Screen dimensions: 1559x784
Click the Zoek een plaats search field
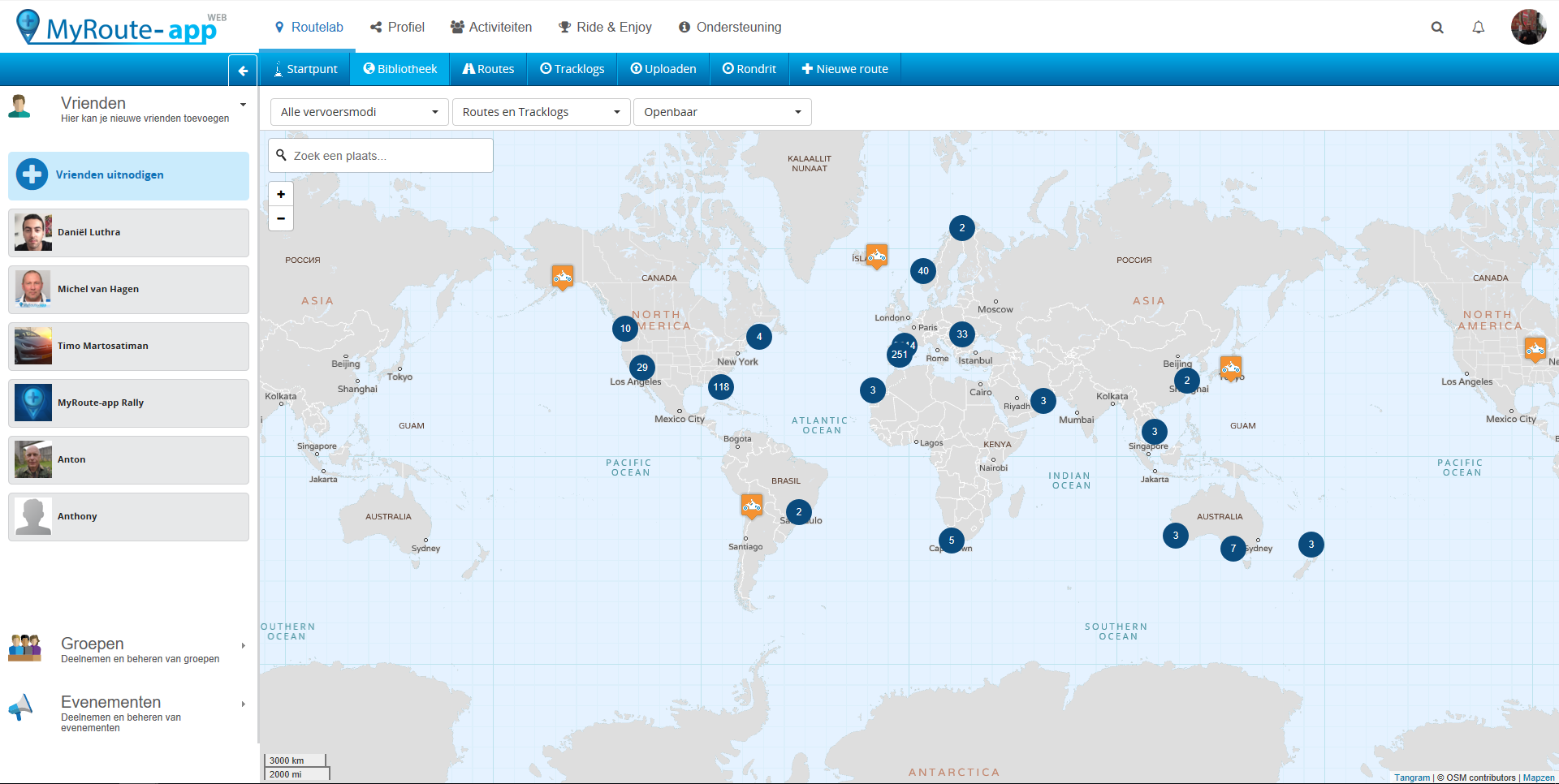pyautogui.click(x=381, y=156)
